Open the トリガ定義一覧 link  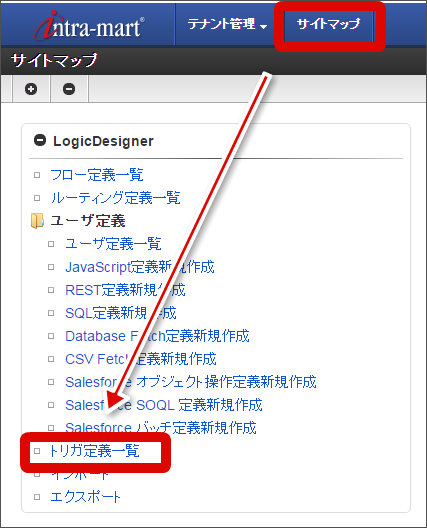pyautogui.click(x=94, y=451)
